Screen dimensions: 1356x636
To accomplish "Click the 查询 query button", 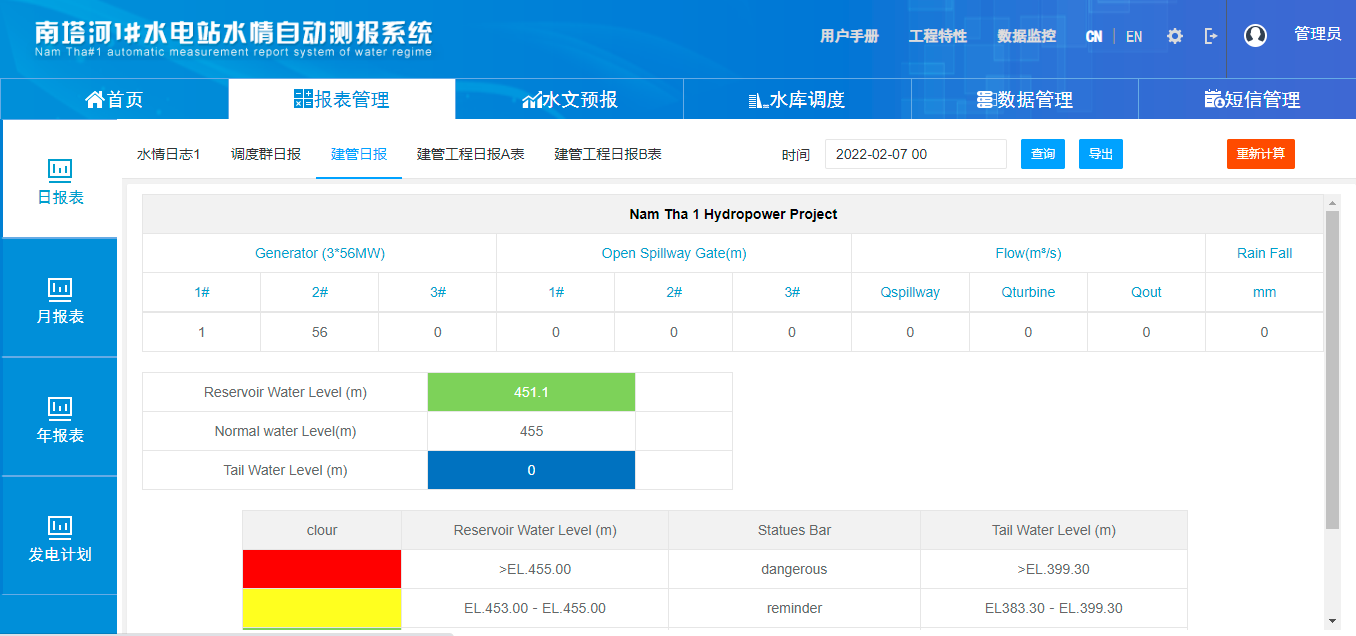I will point(1043,154).
